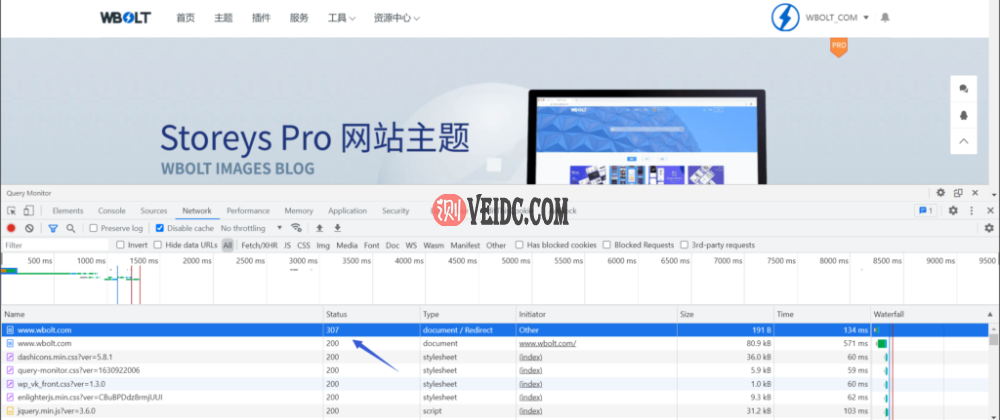Screen dimensions: 1000x420
Task: Click the import HAR upload icon
Action: pos(320,228)
